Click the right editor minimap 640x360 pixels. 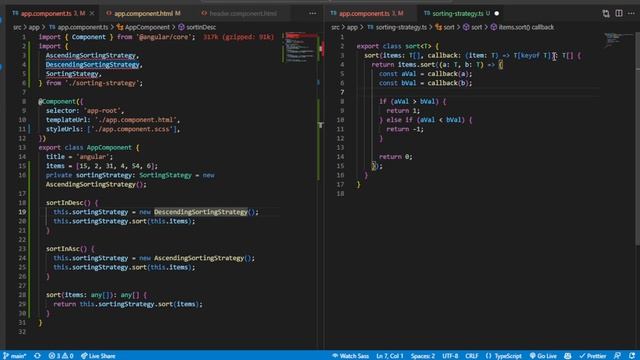point(618,39)
